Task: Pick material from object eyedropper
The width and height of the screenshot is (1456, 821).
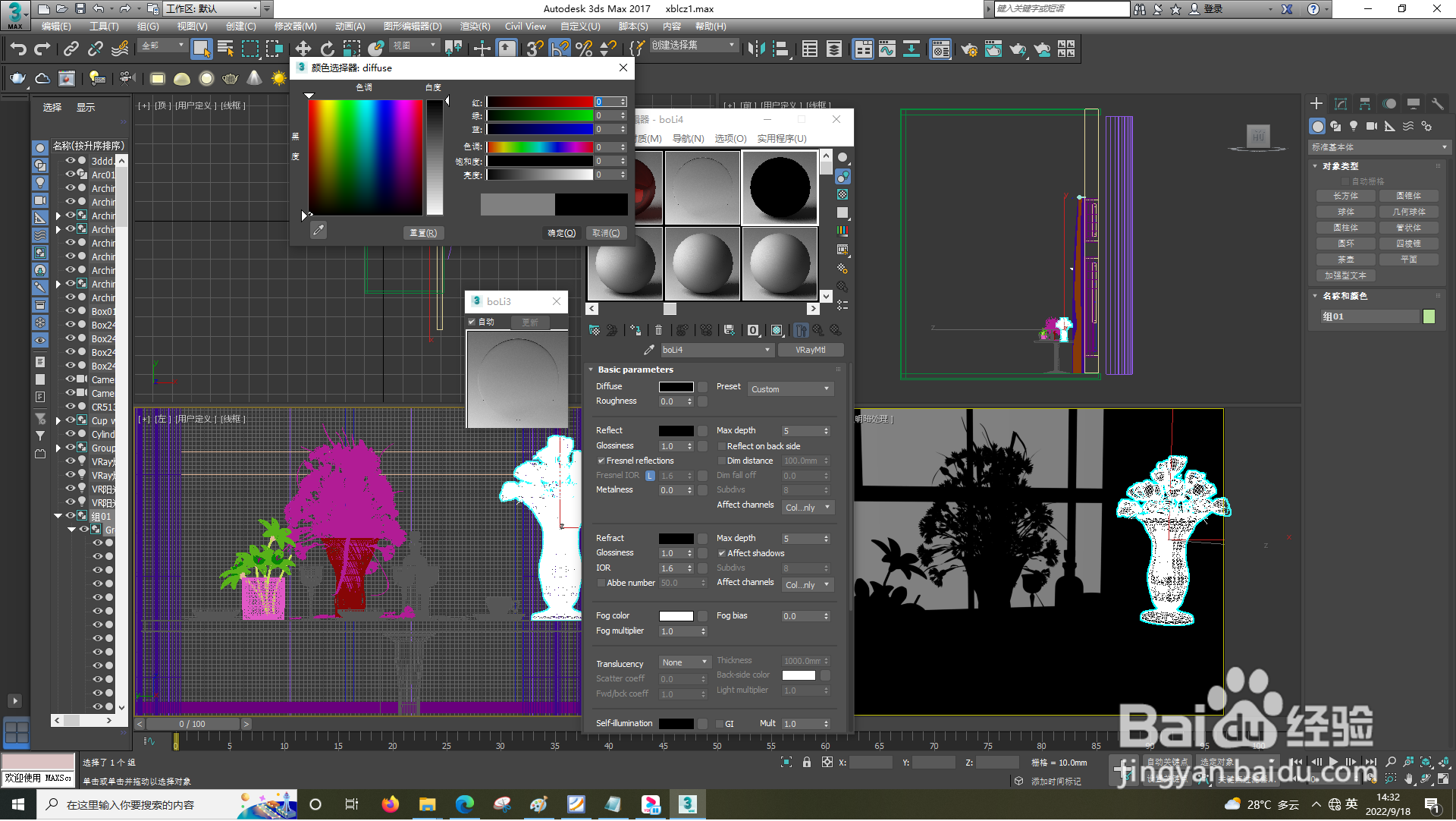Action: (649, 350)
